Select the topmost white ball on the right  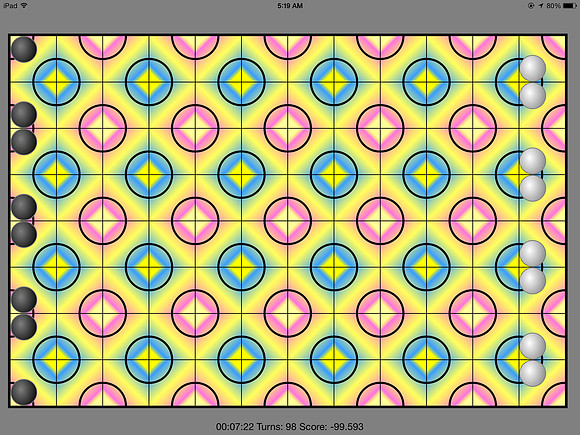(x=533, y=68)
